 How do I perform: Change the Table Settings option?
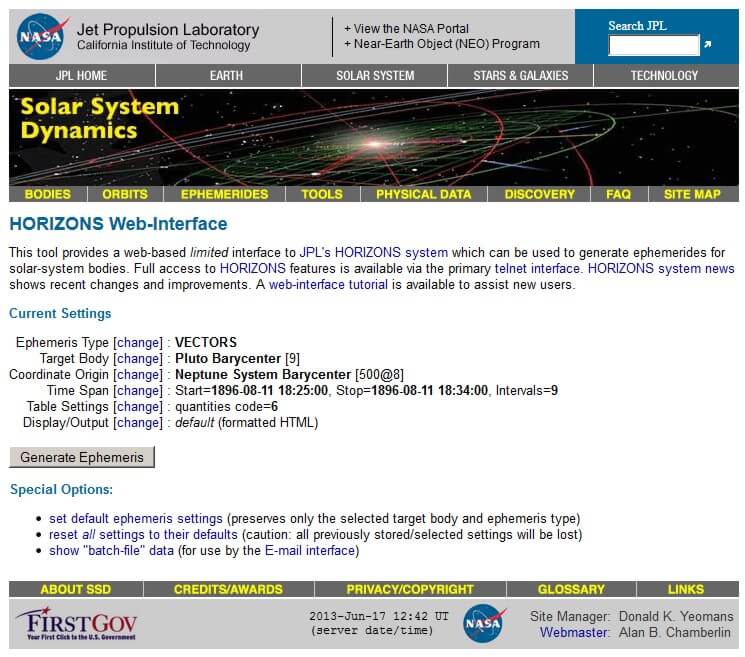click(x=138, y=406)
